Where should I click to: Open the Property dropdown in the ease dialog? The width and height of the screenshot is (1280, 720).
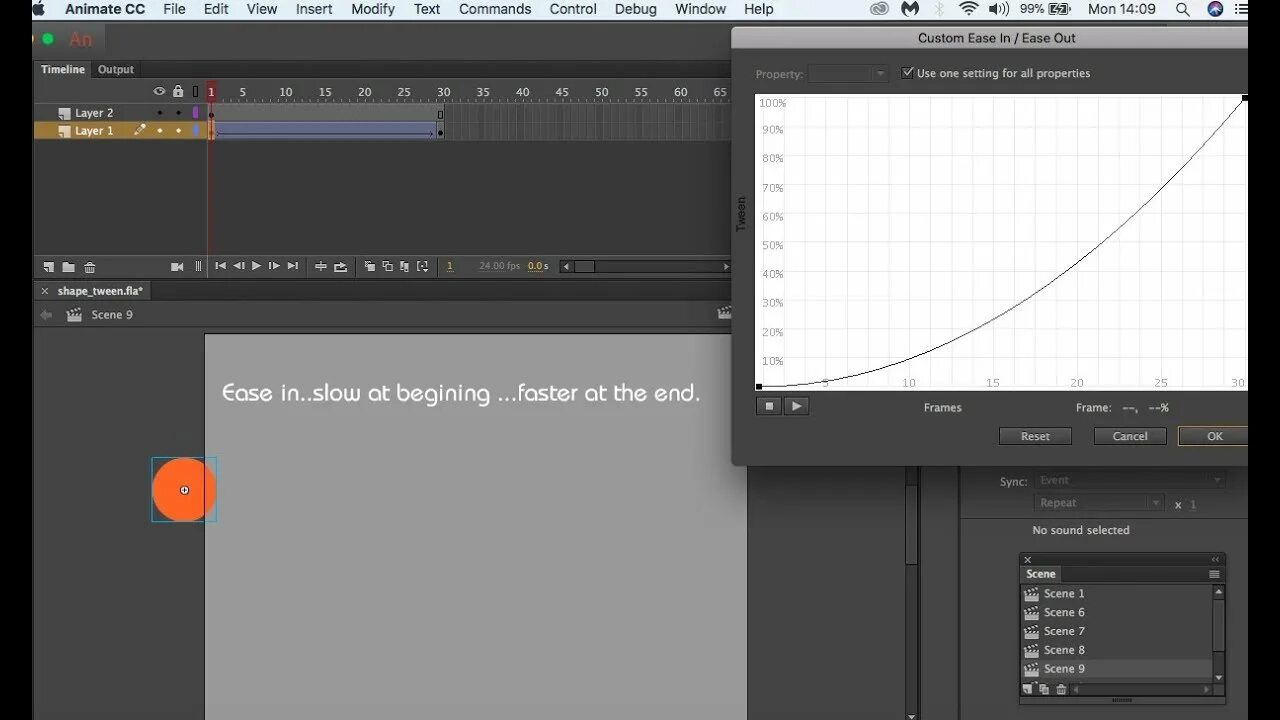848,74
